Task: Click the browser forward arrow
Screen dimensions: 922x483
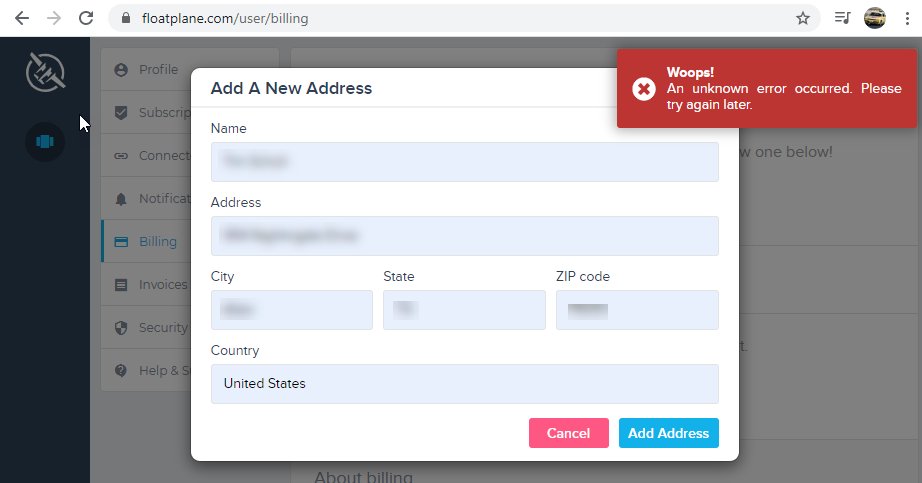Action: click(x=54, y=18)
